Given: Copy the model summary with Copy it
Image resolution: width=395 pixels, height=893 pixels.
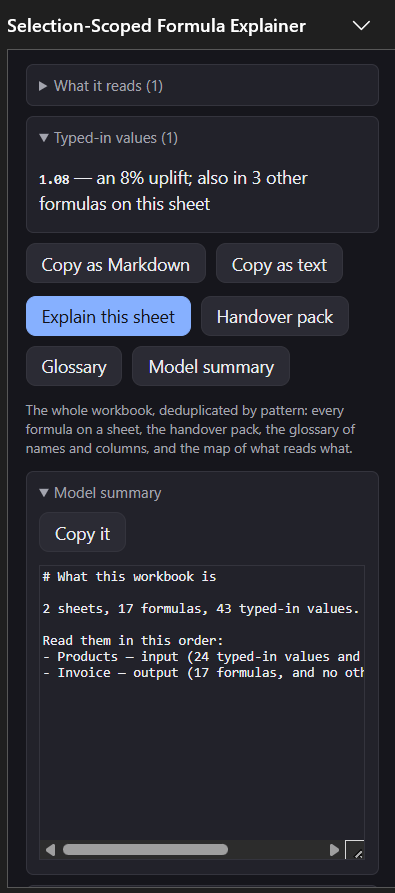Looking at the screenshot, I should (82, 532).
